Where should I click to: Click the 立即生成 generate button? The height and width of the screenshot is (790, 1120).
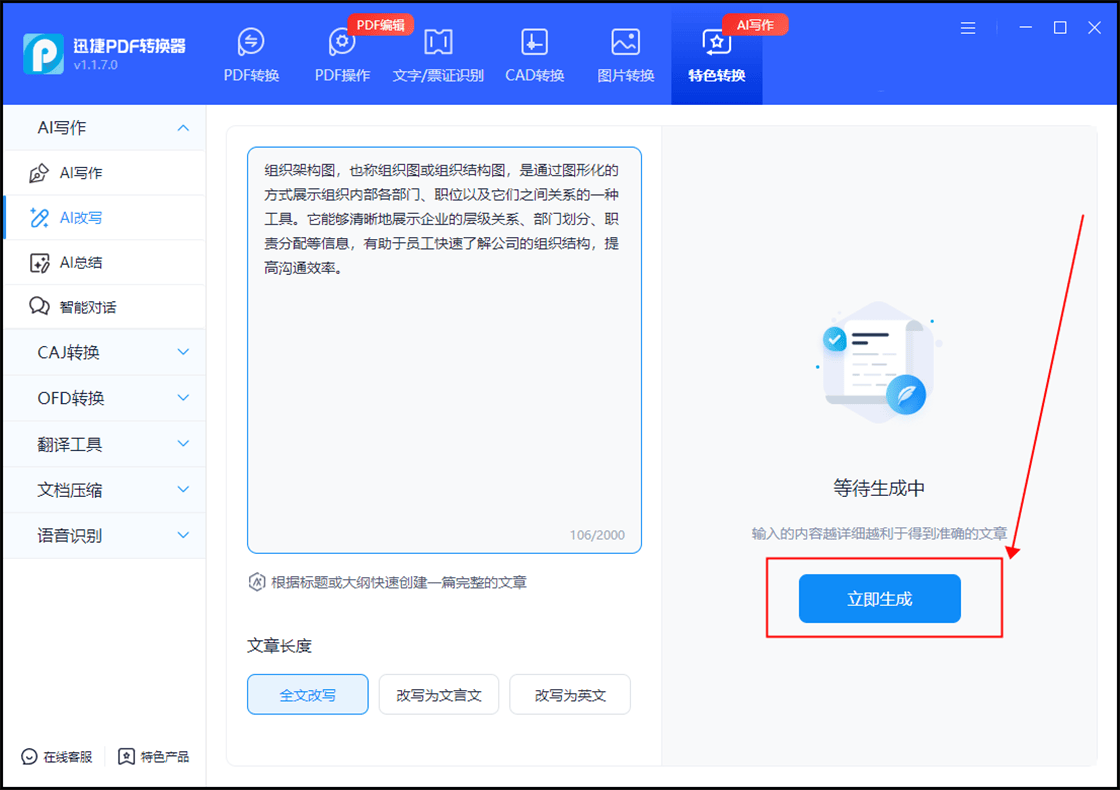click(x=877, y=598)
